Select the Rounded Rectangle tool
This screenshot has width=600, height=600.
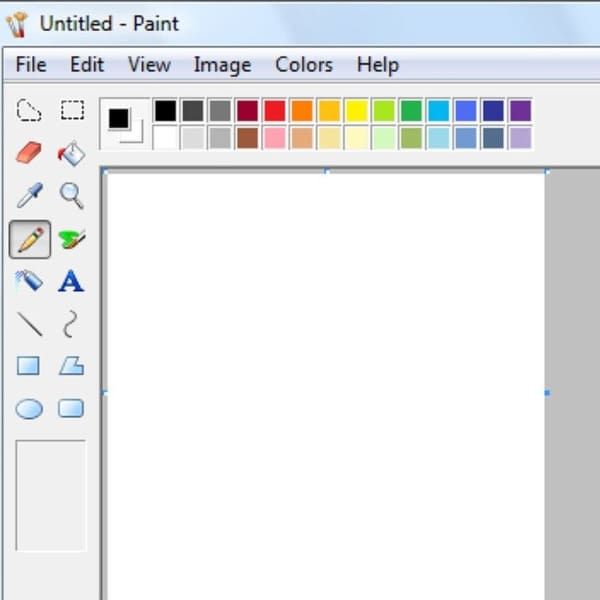pyautogui.click(x=71, y=408)
